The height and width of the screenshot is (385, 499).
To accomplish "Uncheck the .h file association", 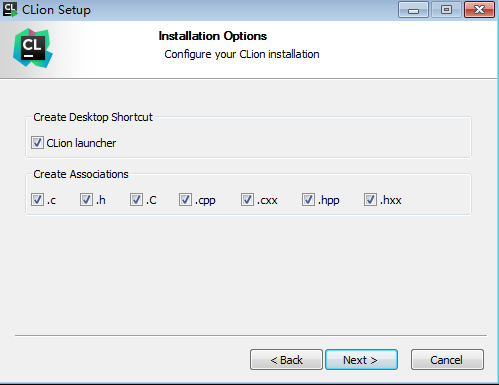I will pos(86,200).
